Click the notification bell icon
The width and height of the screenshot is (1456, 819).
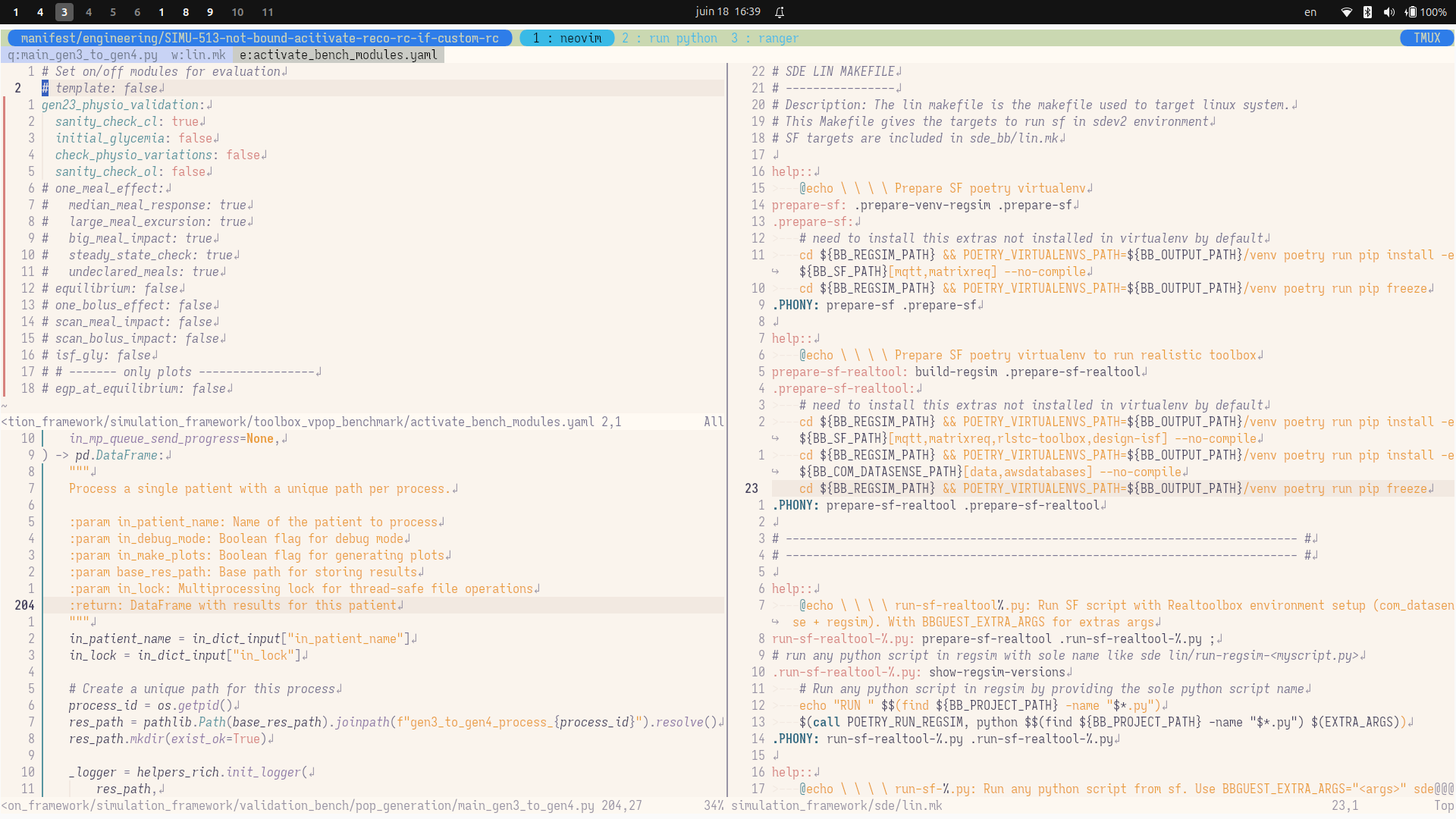pos(780,12)
